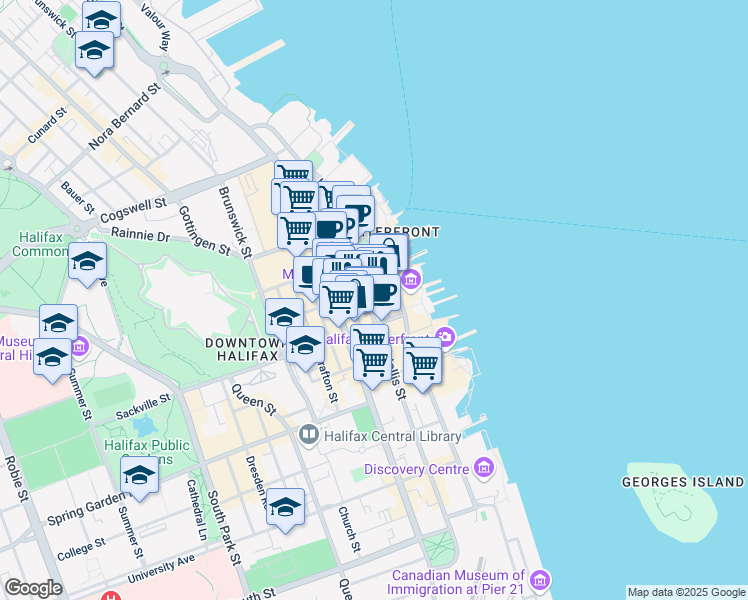Click the University Ave label
The width and height of the screenshot is (748, 600).
tap(161, 569)
